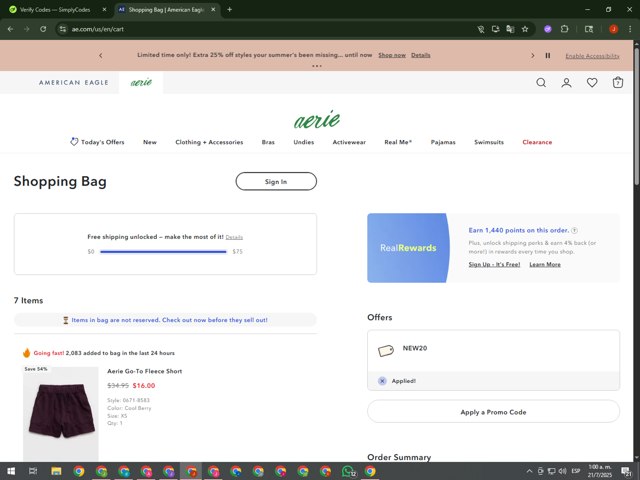Image resolution: width=640 pixels, height=480 pixels.
Task: Show hidden system tray icons
Action: (x=529, y=471)
